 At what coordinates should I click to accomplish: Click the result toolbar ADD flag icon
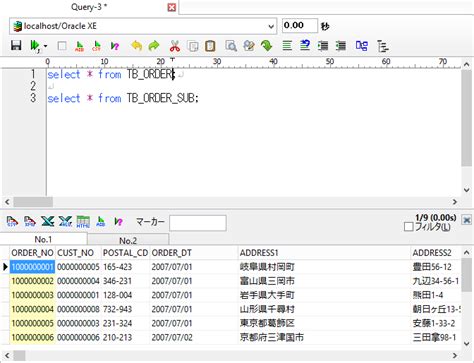click(x=101, y=221)
